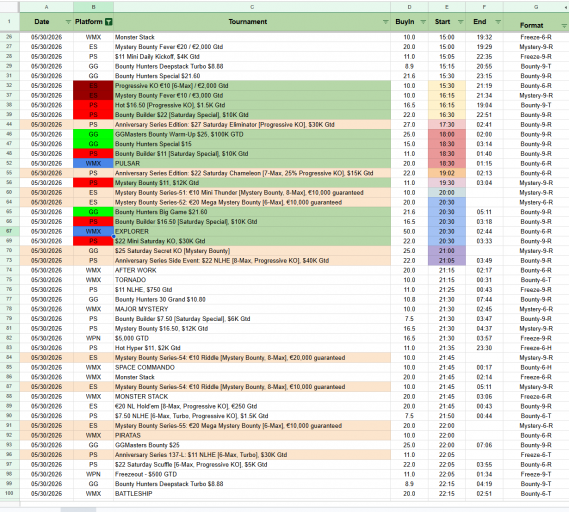Select 'GGMasters Bounty $25' cell in row 93
The width and height of the screenshot is (569, 512).
252,445
